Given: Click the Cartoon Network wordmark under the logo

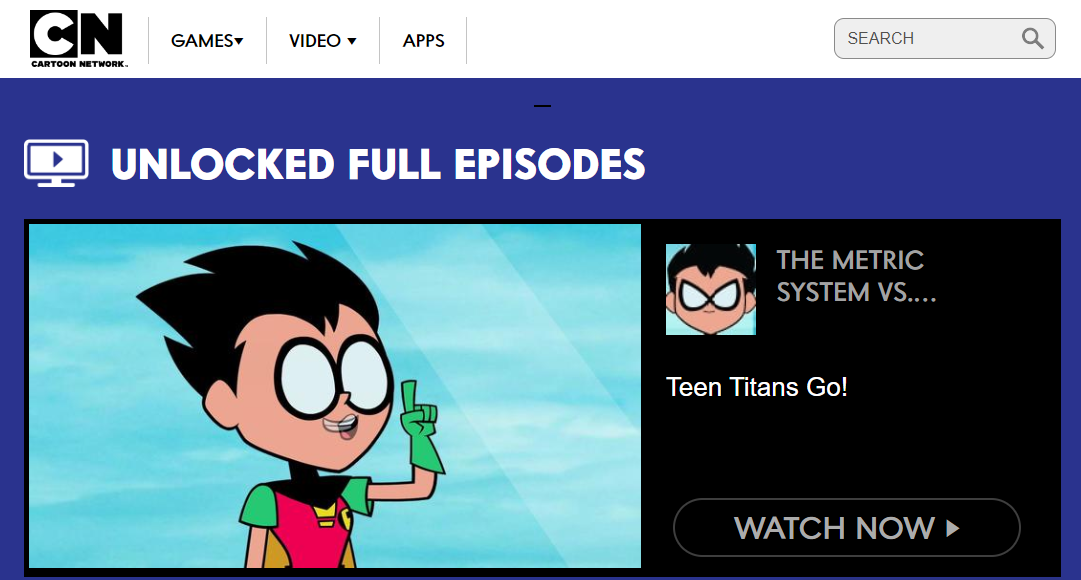Looking at the screenshot, I should [x=79, y=64].
